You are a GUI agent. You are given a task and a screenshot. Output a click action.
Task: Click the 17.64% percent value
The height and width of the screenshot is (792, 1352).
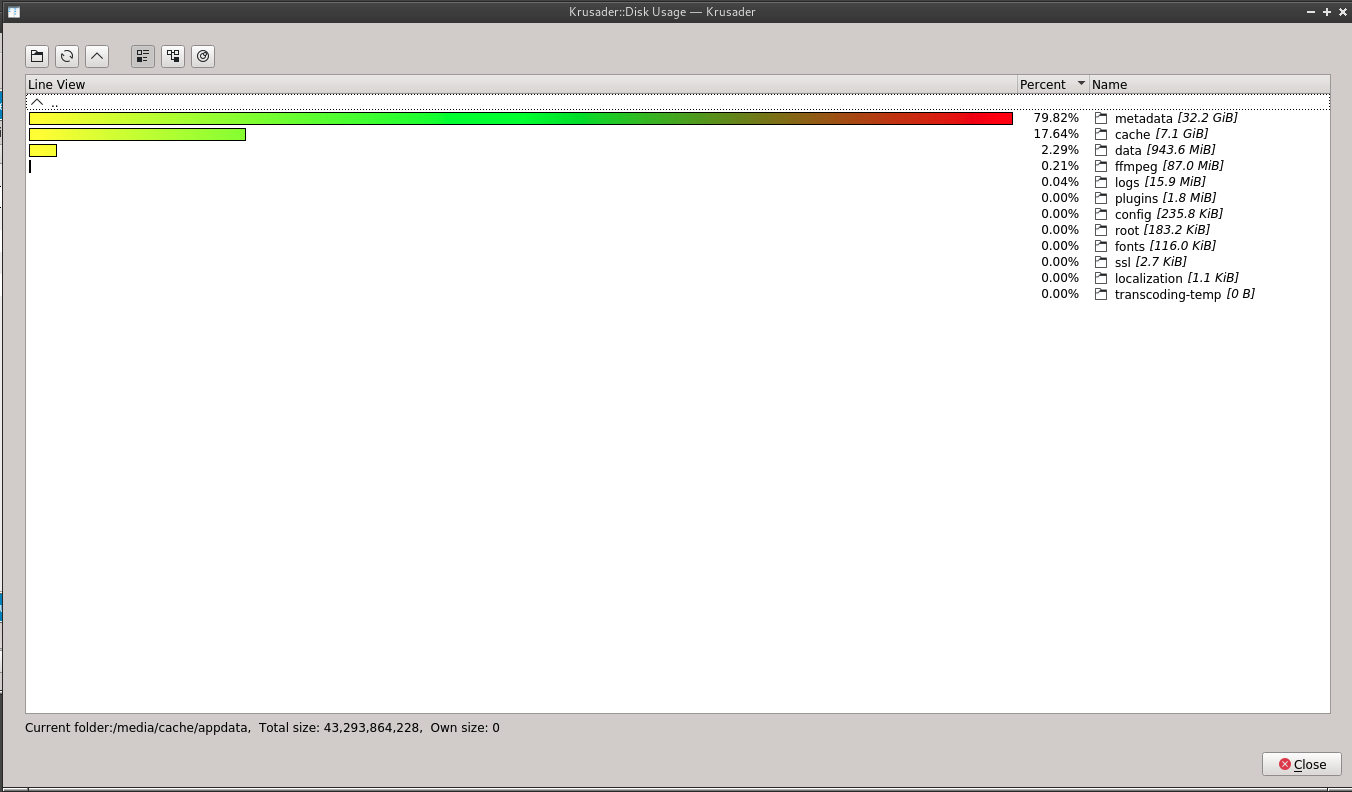pos(1056,134)
